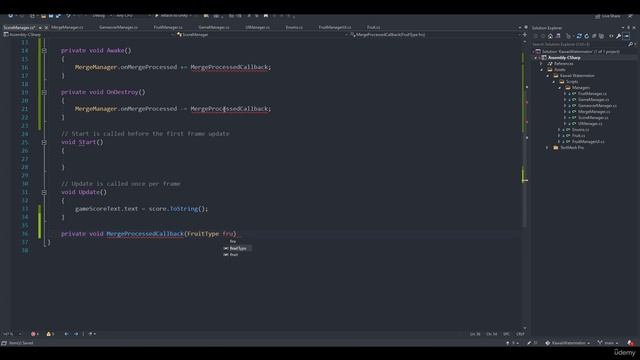The image size is (640, 360).
Task: Click the View Code icon in Solution Explorer
Action: point(611,36)
